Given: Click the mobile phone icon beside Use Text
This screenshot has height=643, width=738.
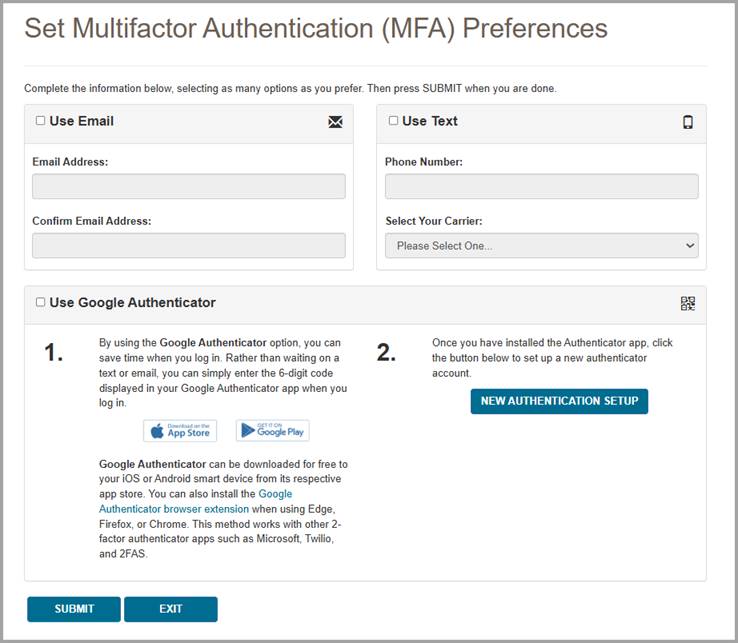Looking at the screenshot, I should (688, 122).
